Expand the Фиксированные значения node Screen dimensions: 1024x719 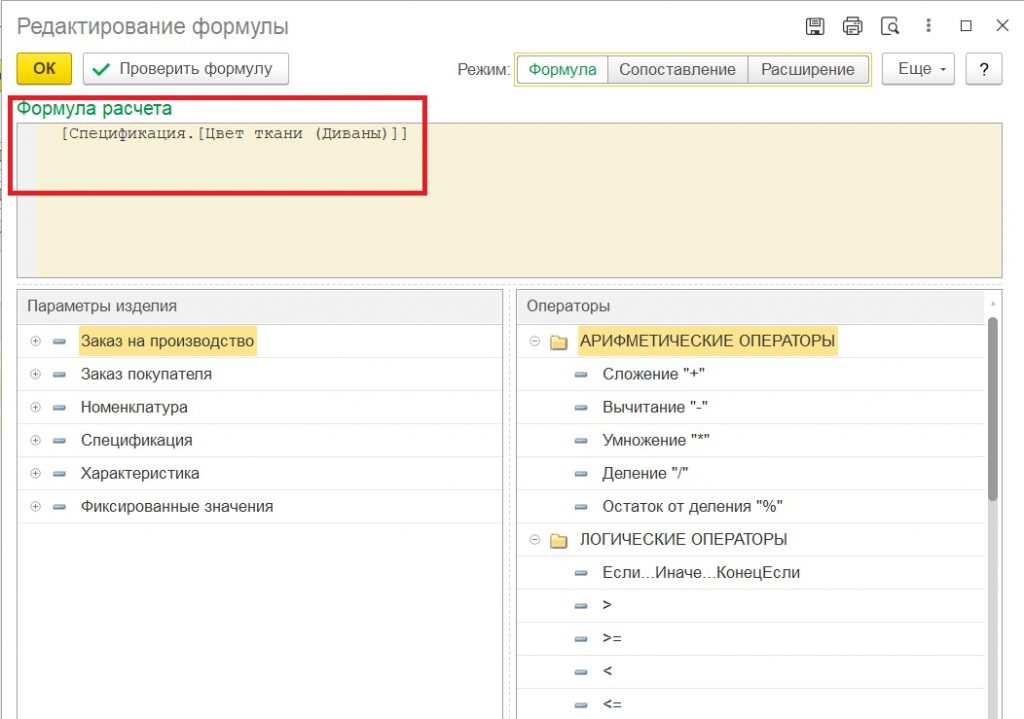tap(35, 506)
